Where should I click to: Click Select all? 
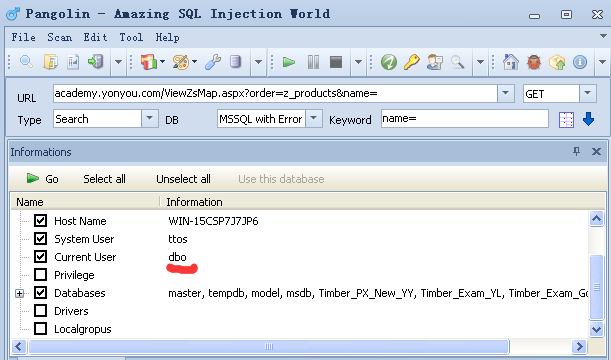pos(104,179)
